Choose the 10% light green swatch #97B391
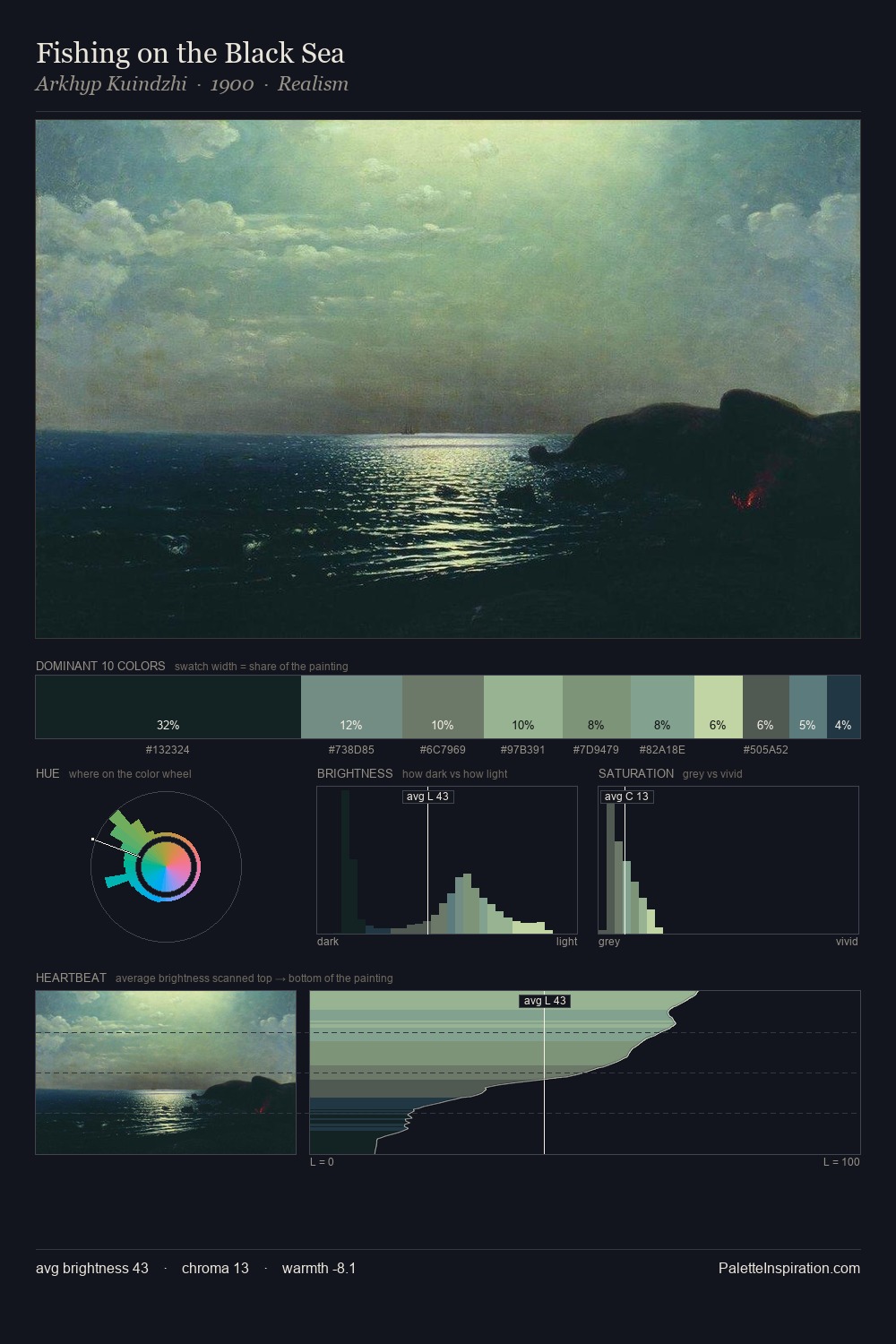Image resolution: width=896 pixels, height=1344 pixels. [523, 707]
